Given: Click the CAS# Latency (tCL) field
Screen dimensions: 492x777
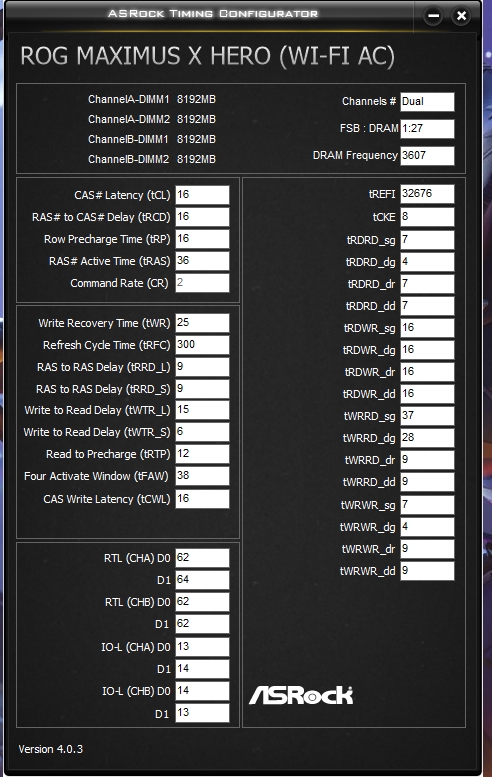Looking at the screenshot, I should point(202,195).
